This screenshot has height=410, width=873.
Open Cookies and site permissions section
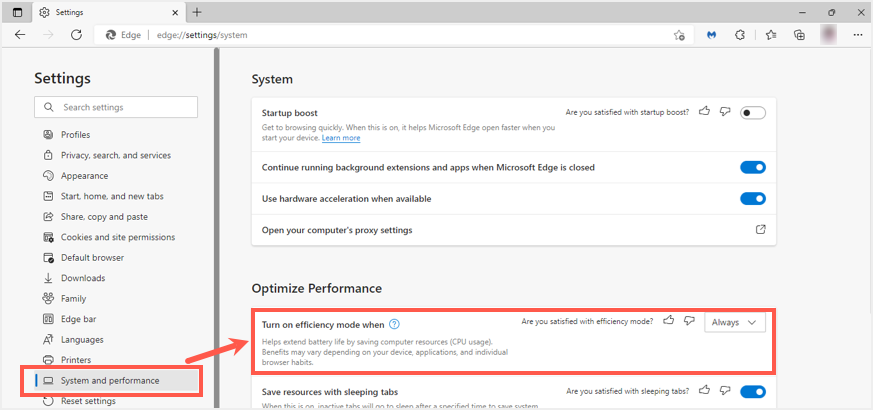coord(116,237)
